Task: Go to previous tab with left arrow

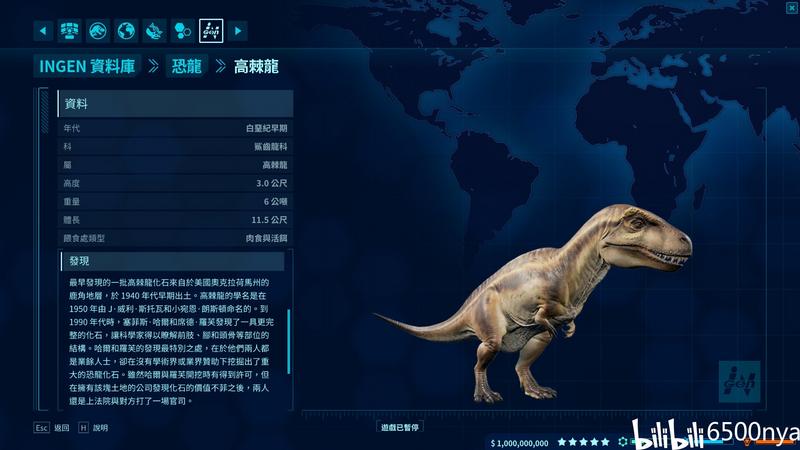Action: (43, 31)
